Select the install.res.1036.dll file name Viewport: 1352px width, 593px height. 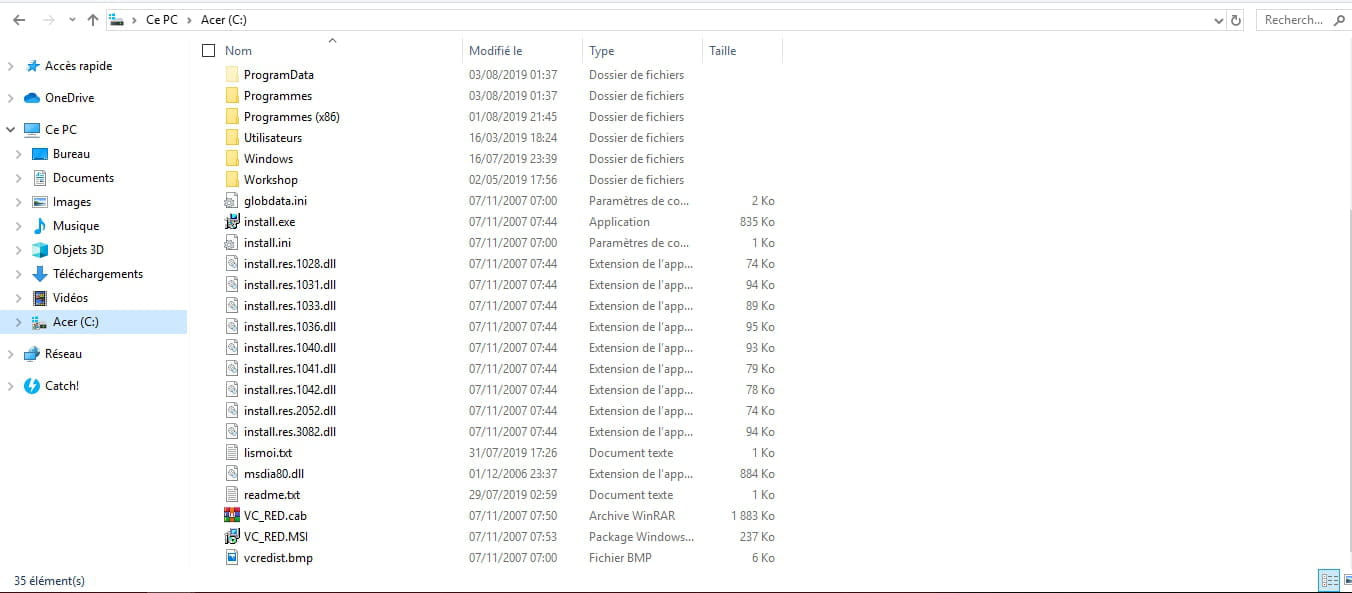point(290,327)
